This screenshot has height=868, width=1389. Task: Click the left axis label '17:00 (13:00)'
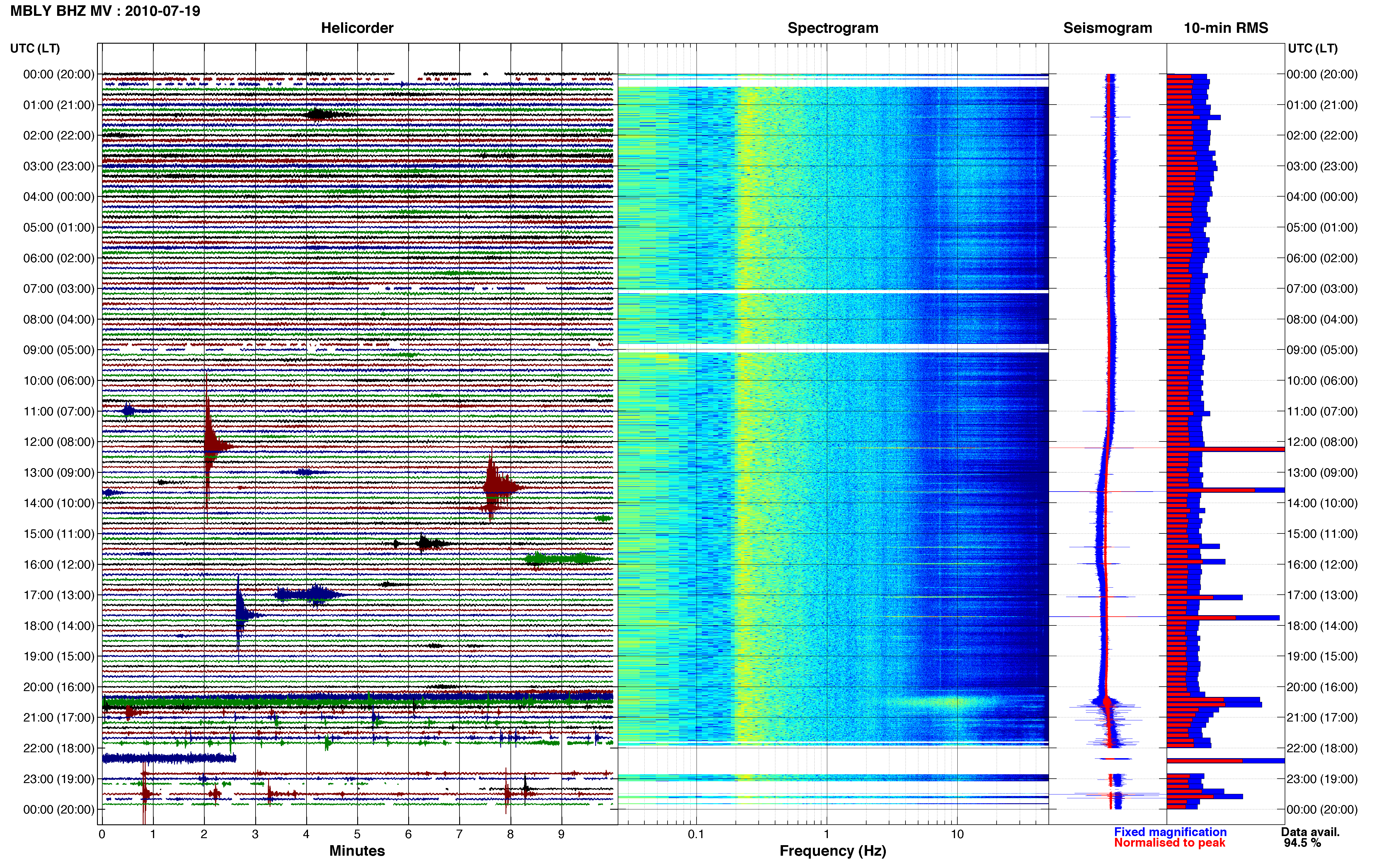click(x=59, y=595)
